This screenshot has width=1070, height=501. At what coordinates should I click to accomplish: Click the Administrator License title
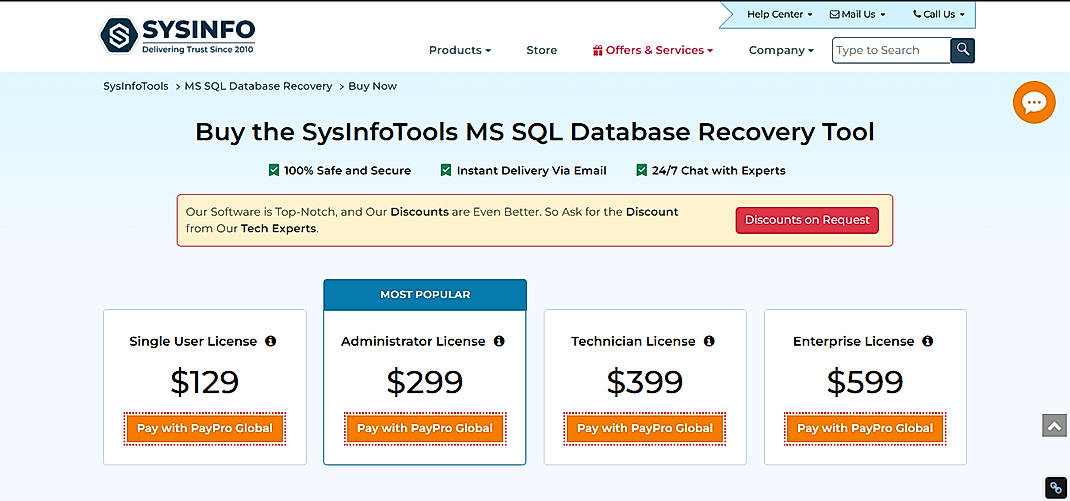[x=413, y=341]
